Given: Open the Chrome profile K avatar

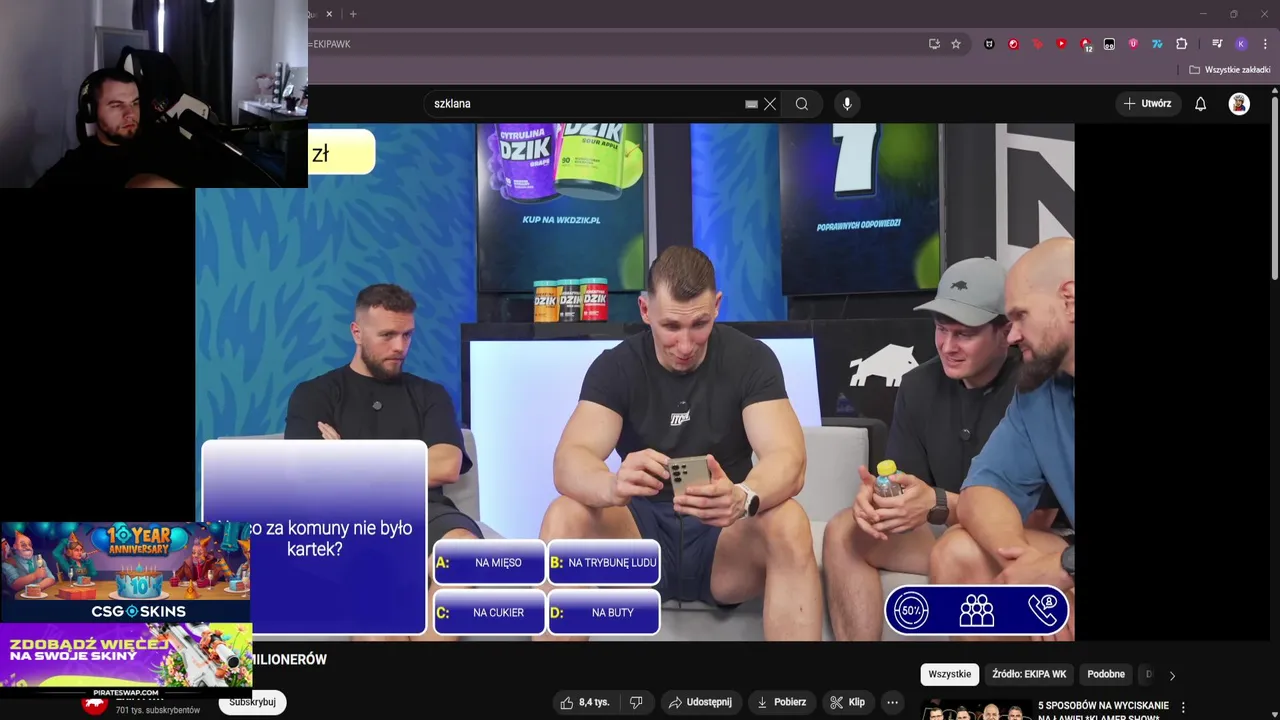Looking at the screenshot, I should [1241, 44].
